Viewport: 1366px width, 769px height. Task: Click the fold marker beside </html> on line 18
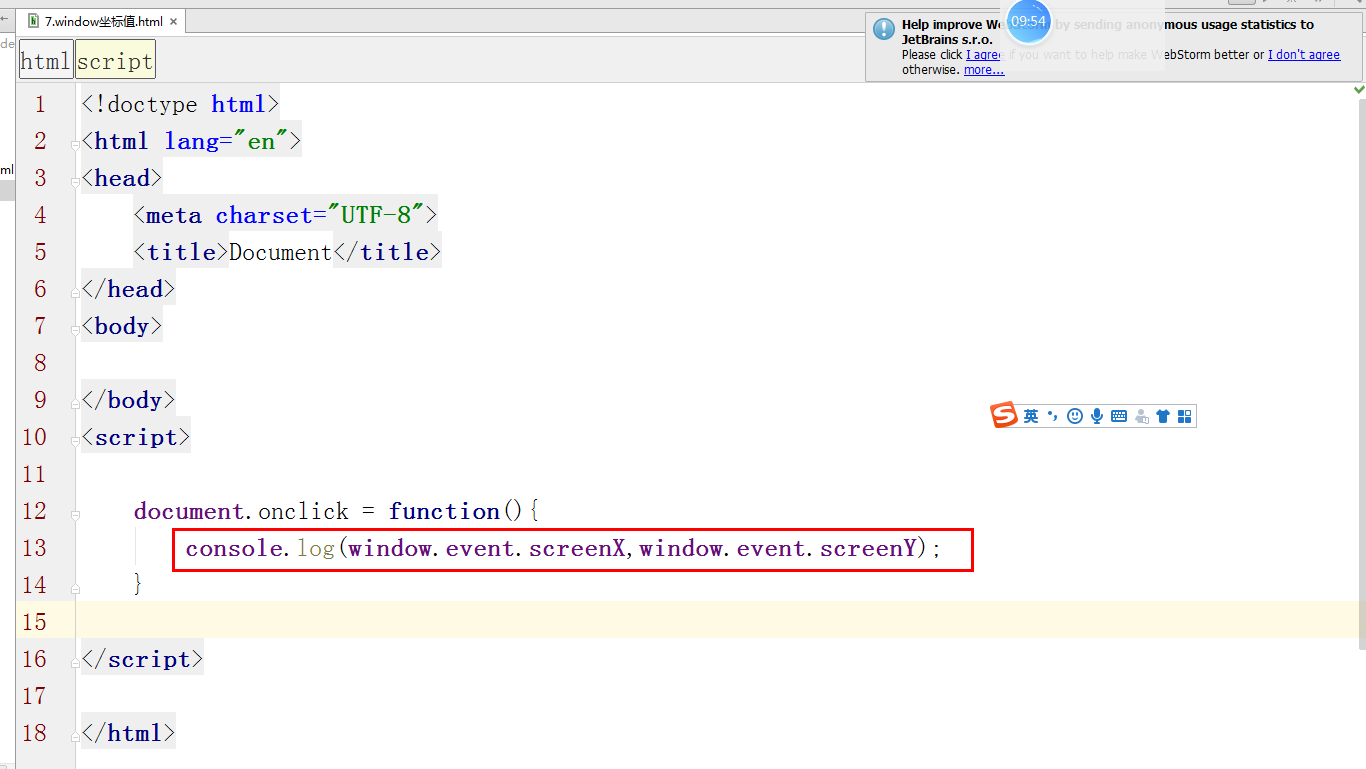76,735
